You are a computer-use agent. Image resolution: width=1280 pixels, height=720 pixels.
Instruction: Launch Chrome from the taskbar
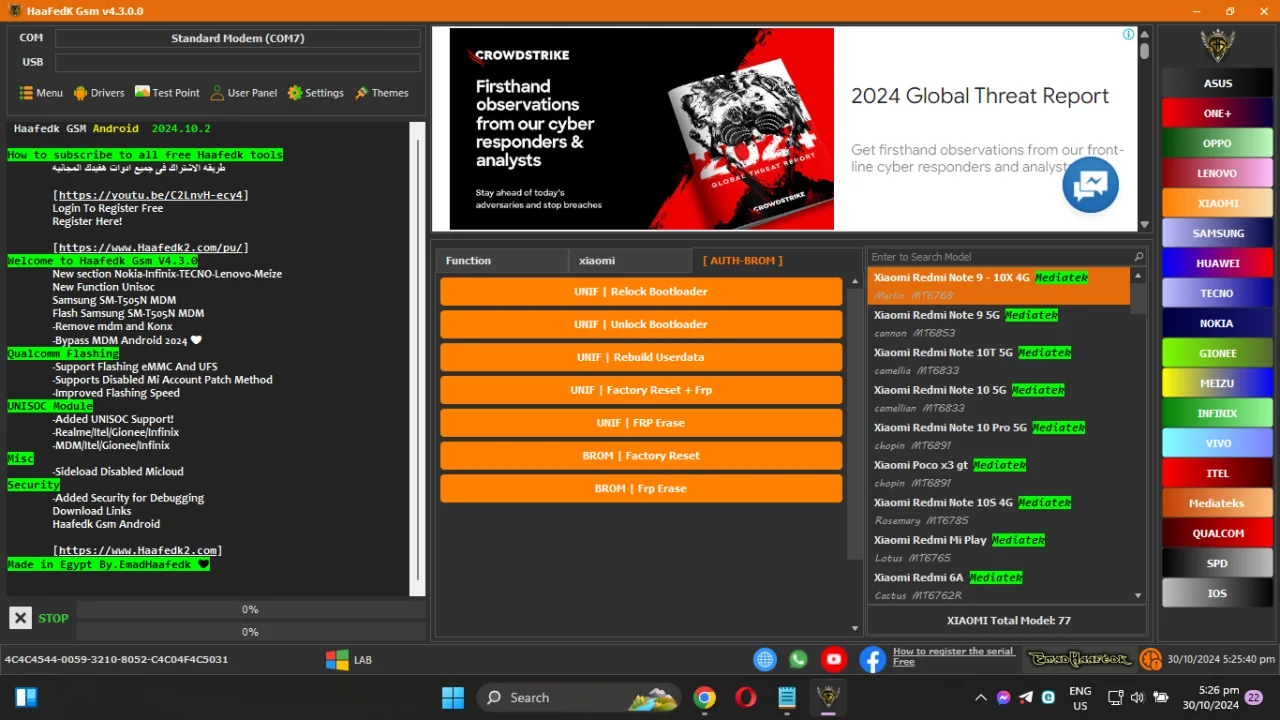(705, 697)
